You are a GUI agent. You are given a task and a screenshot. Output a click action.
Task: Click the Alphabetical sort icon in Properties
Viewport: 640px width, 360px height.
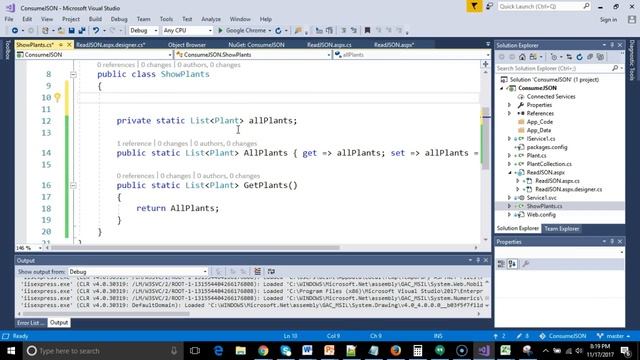tap(512, 264)
